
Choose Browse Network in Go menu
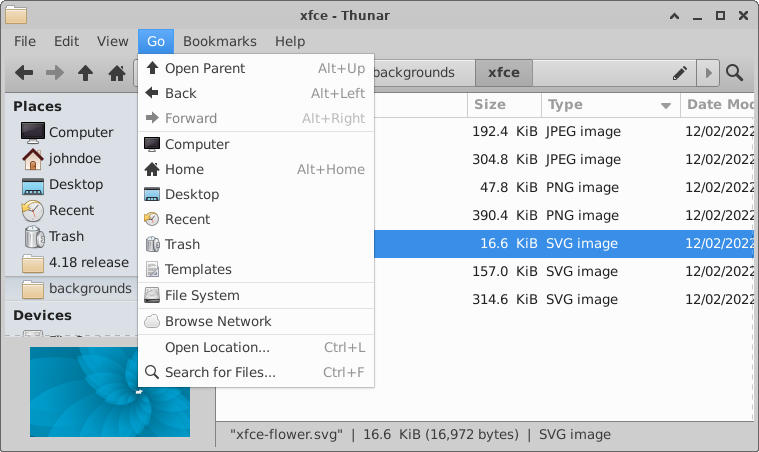(x=256, y=321)
